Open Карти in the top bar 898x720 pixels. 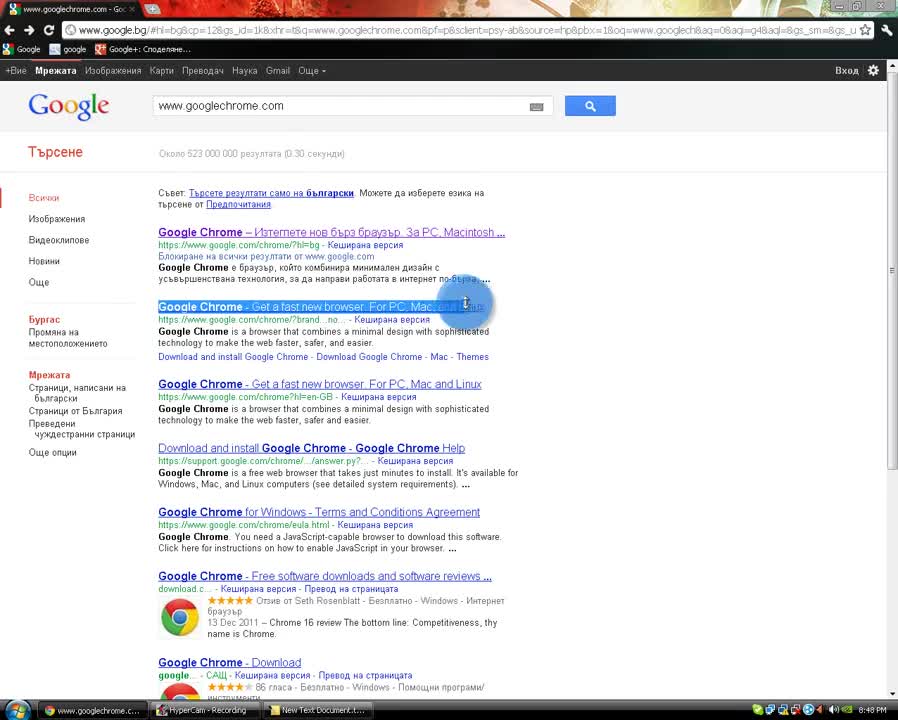(x=162, y=70)
